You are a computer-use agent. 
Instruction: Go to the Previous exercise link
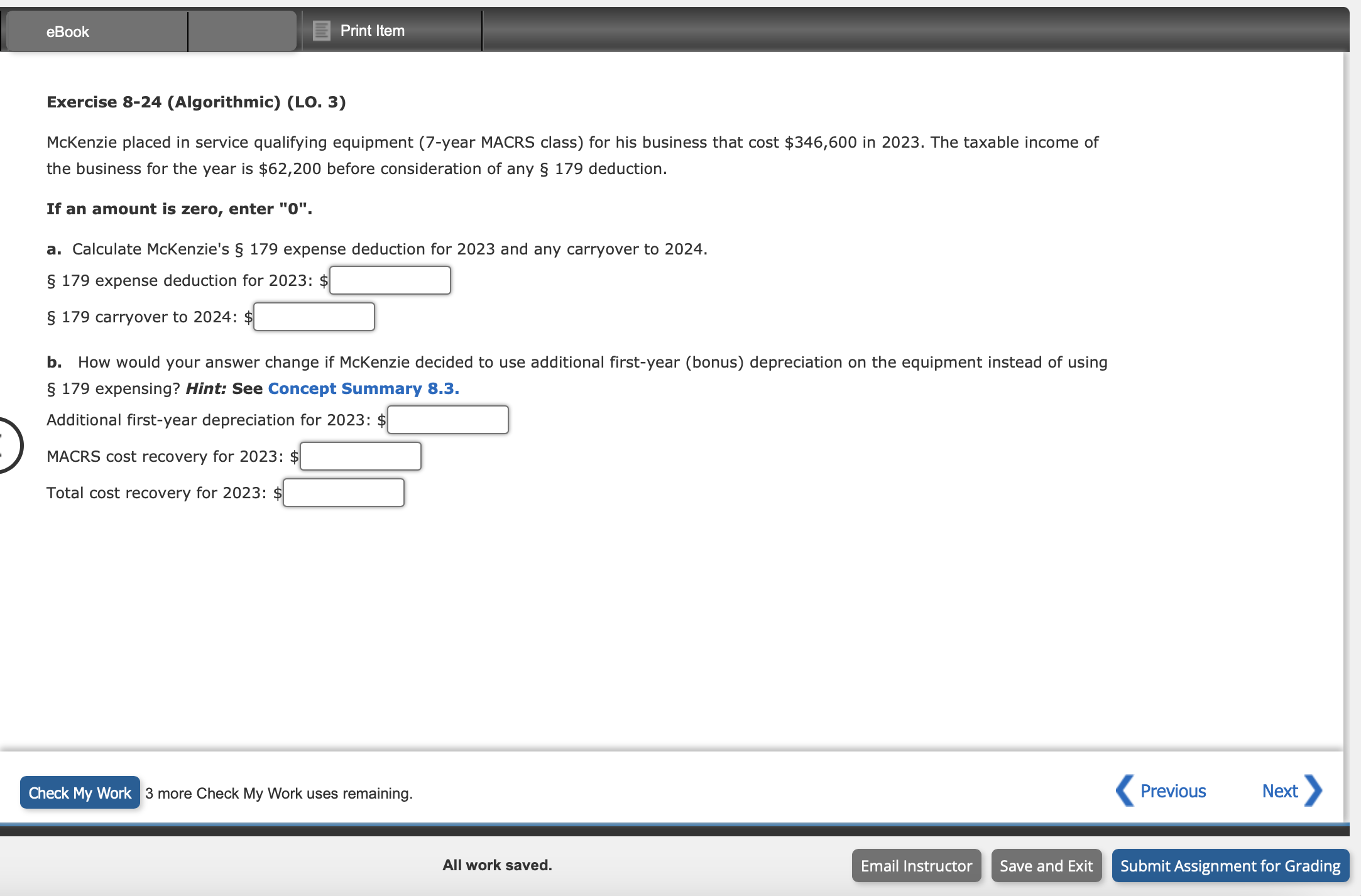click(x=1172, y=791)
